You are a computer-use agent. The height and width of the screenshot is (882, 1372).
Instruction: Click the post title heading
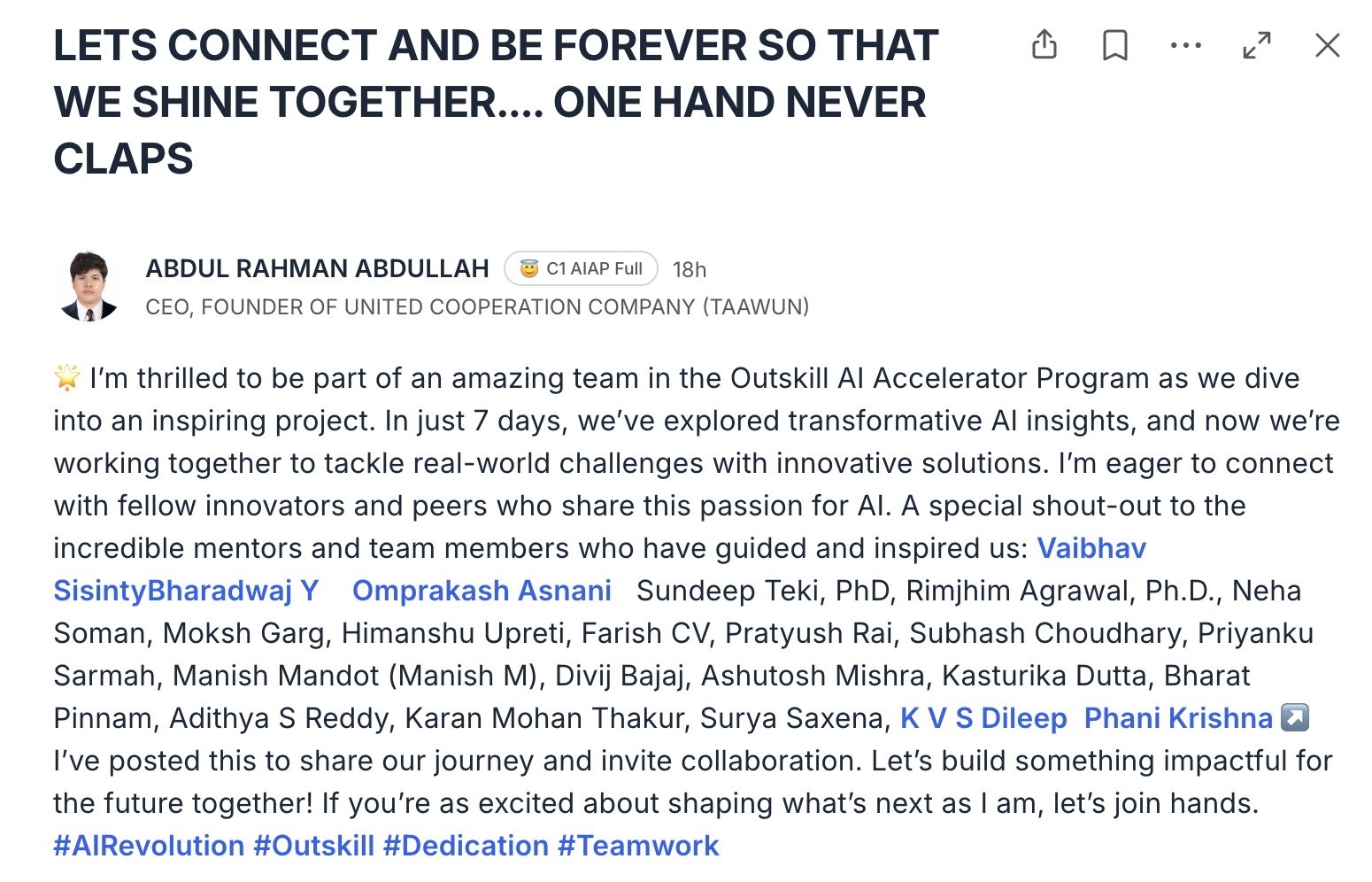pos(496,102)
